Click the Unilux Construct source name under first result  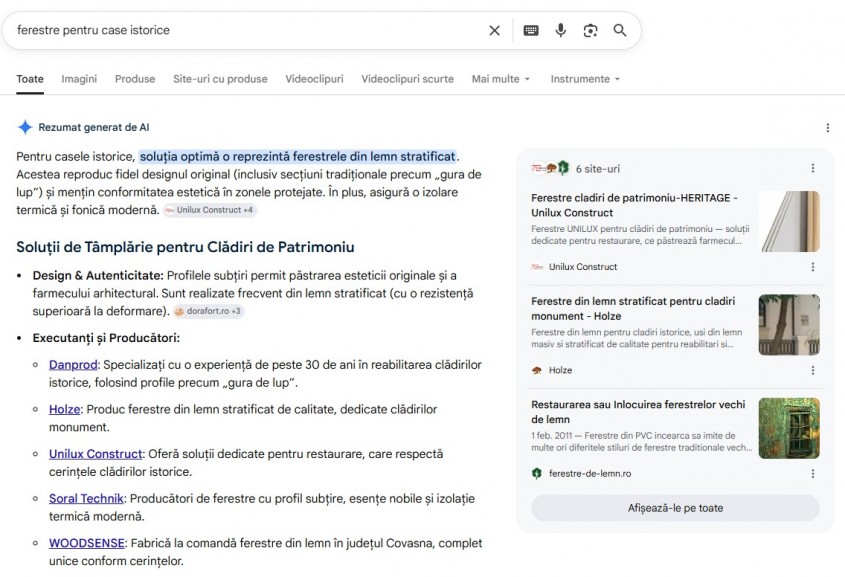(x=583, y=267)
